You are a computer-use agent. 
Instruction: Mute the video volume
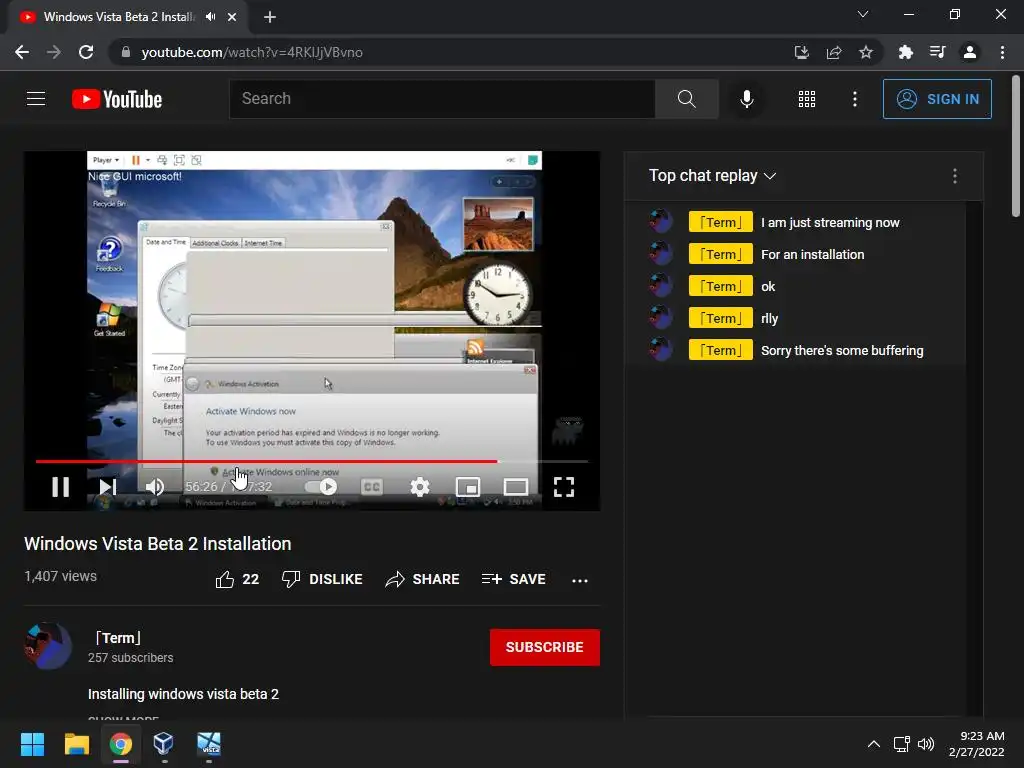point(155,487)
